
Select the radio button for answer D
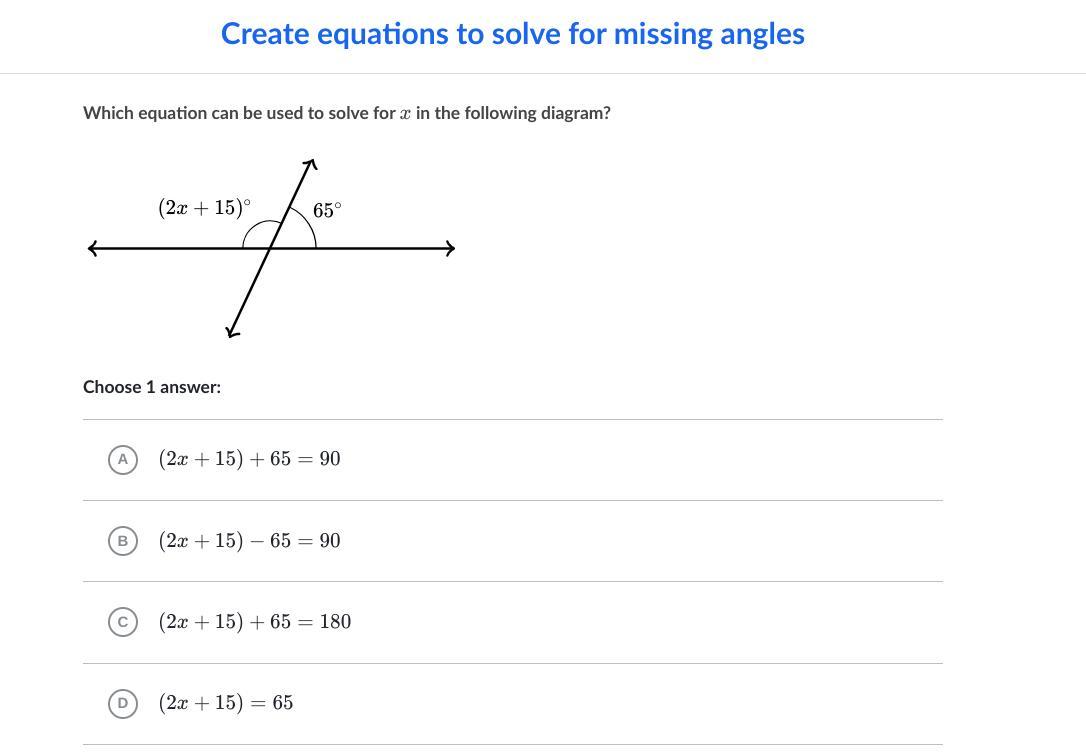(x=122, y=703)
